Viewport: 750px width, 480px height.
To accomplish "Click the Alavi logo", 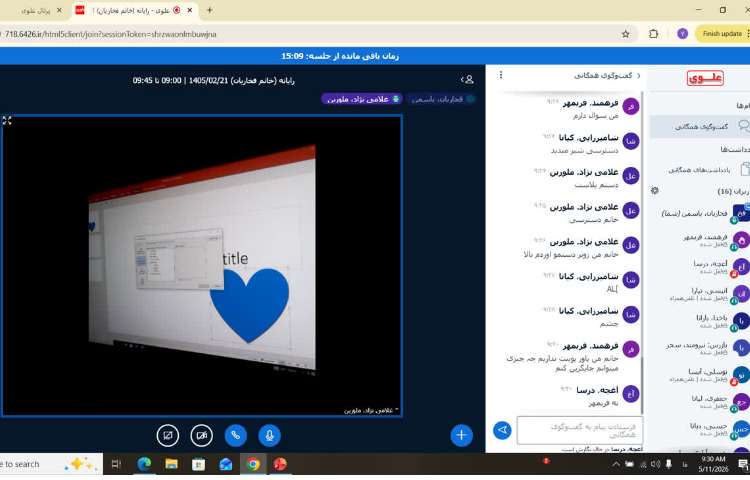I will (705, 78).
